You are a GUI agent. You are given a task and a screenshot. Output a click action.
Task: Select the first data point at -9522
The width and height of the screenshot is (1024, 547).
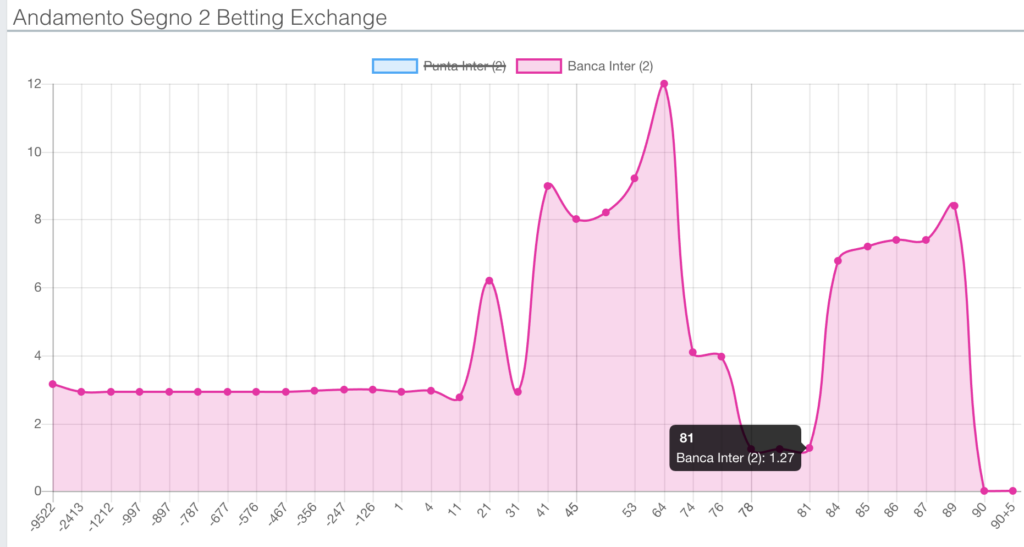(x=53, y=384)
